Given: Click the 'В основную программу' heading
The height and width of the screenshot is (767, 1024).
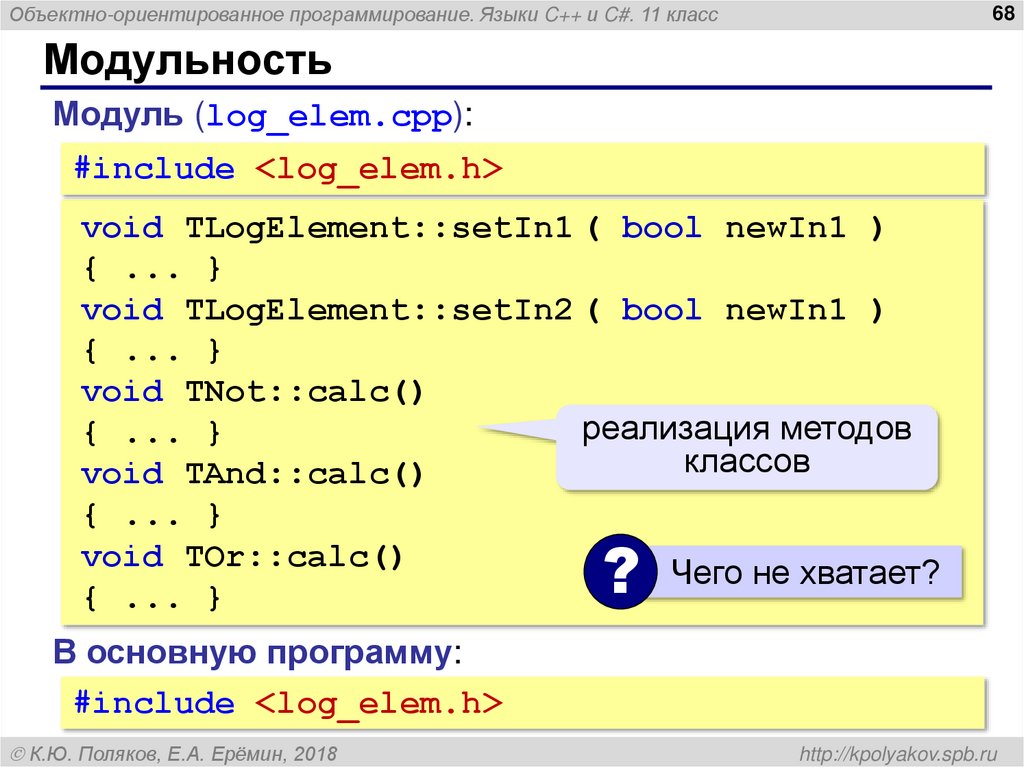Looking at the screenshot, I should [253, 652].
